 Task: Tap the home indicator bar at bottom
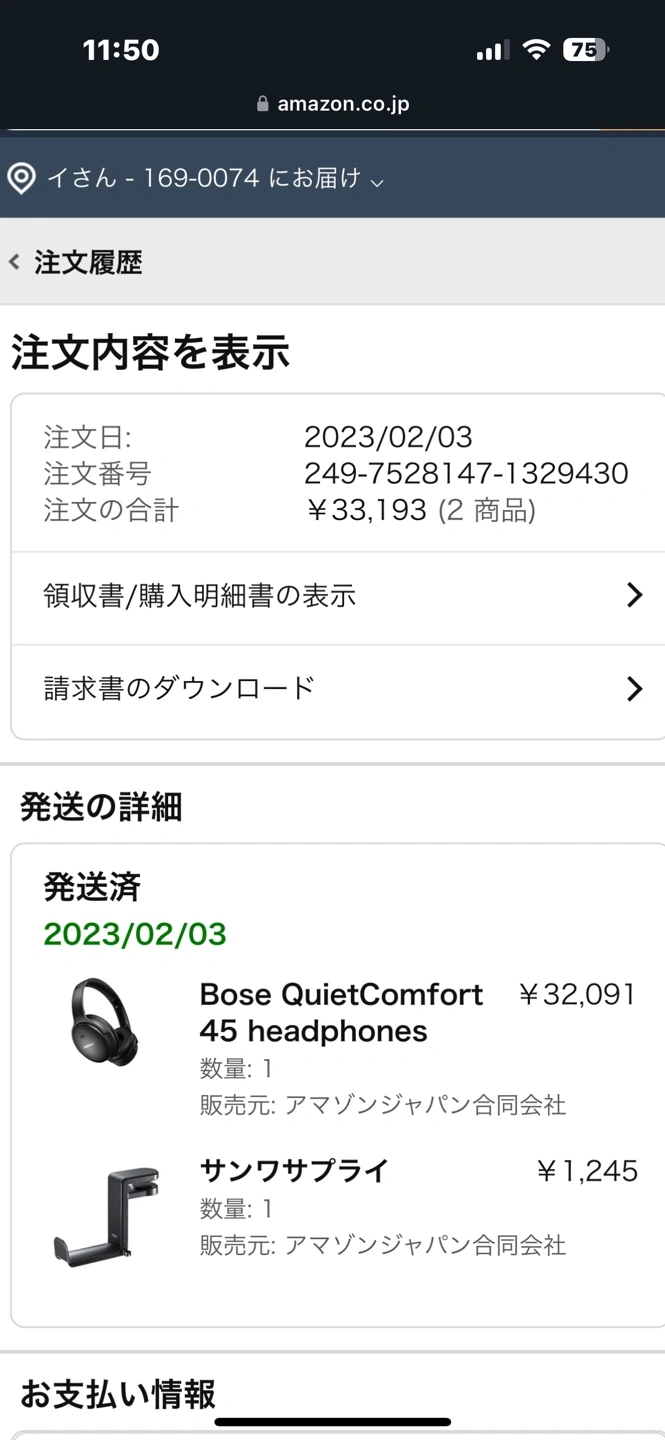(332, 1421)
